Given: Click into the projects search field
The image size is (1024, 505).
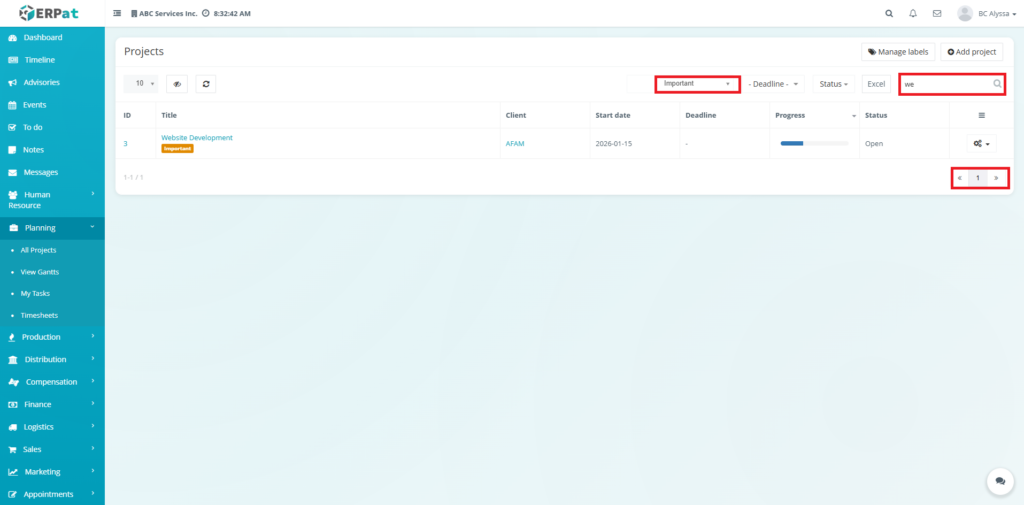Looking at the screenshot, I should tap(945, 84).
